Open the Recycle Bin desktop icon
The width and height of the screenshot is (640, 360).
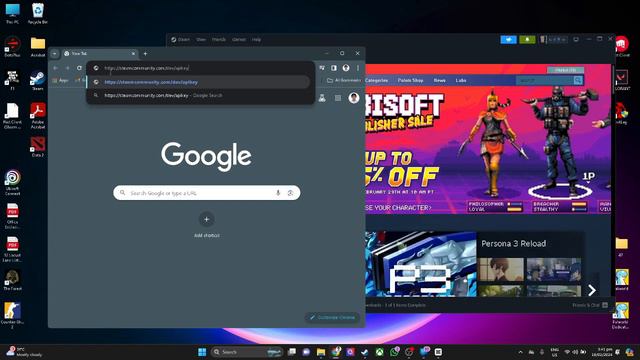[x=38, y=13]
